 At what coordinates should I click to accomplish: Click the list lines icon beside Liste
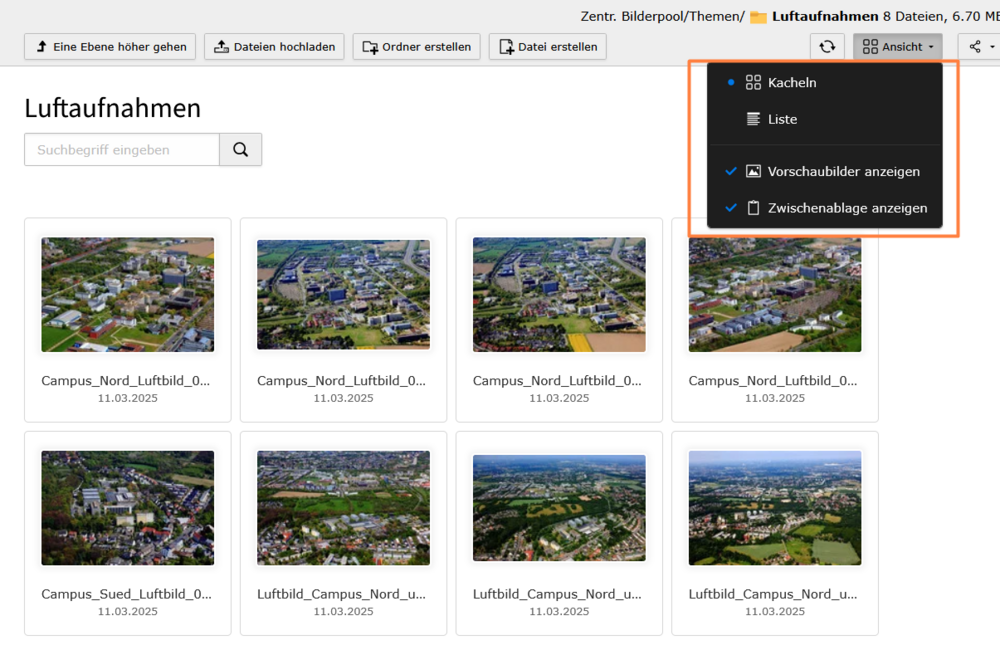click(x=754, y=119)
